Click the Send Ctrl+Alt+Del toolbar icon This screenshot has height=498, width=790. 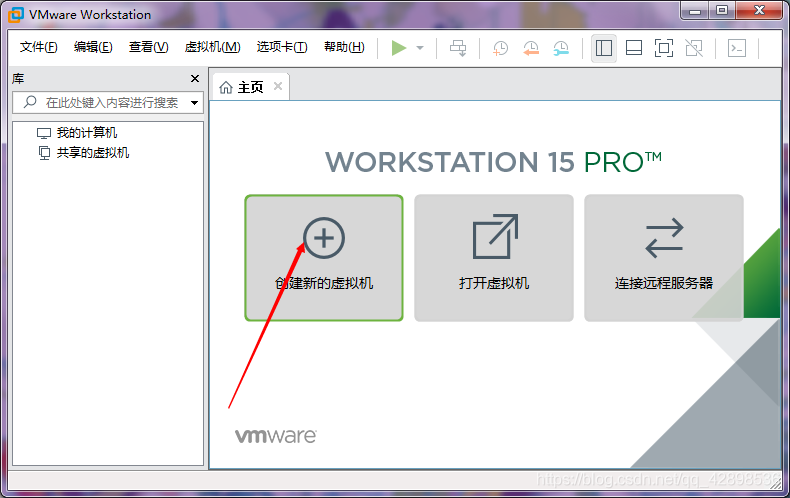pos(458,48)
